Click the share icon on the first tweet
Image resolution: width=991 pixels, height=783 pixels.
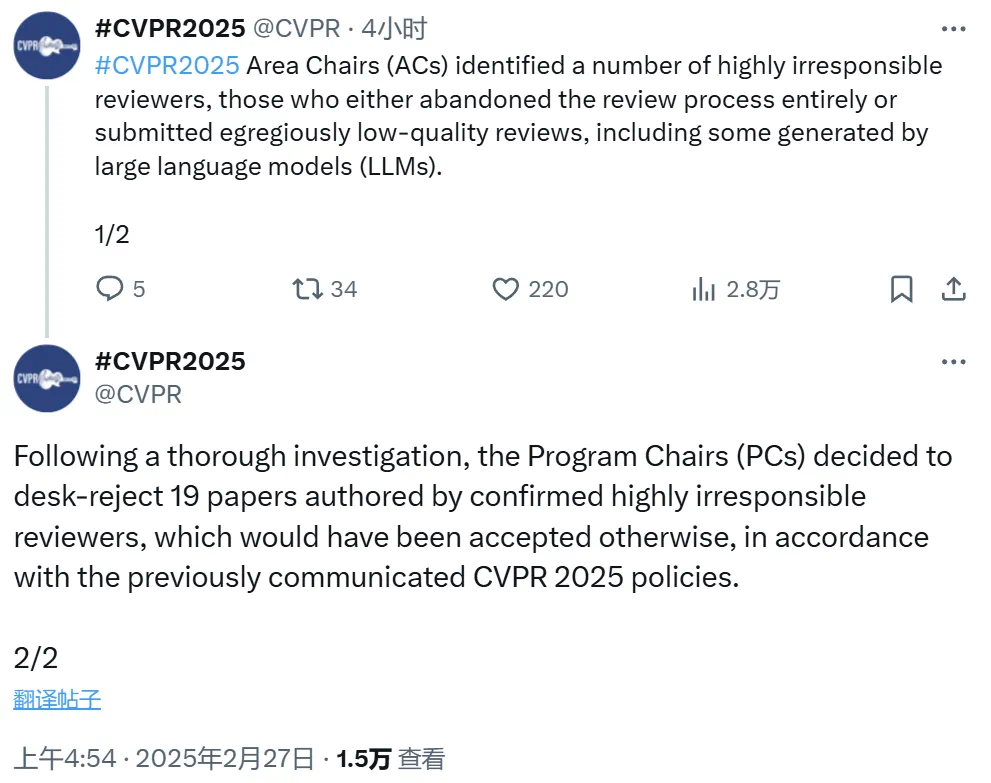tap(954, 289)
